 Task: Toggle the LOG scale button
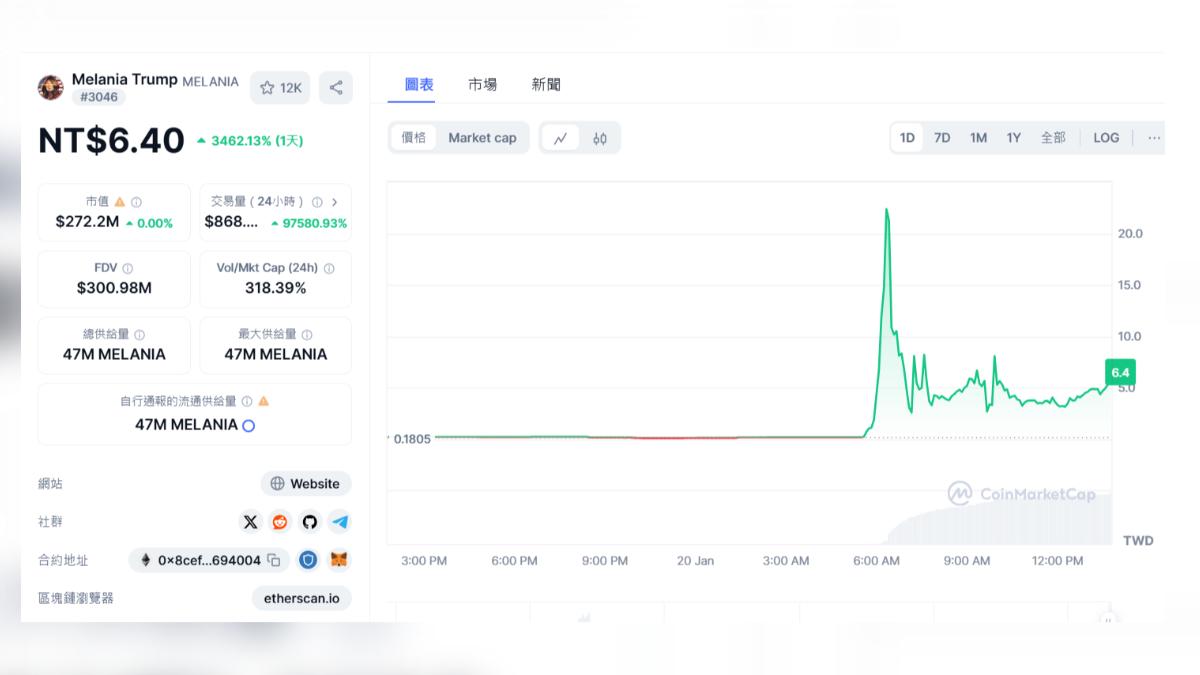(1106, 138)
